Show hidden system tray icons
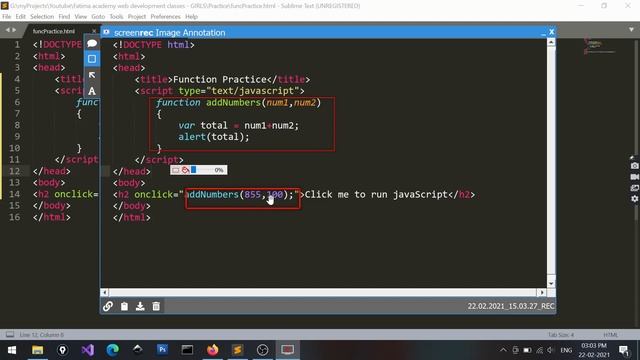Image resolution: width=640 pixels, height=360 pixels. [x=503, y=350]
